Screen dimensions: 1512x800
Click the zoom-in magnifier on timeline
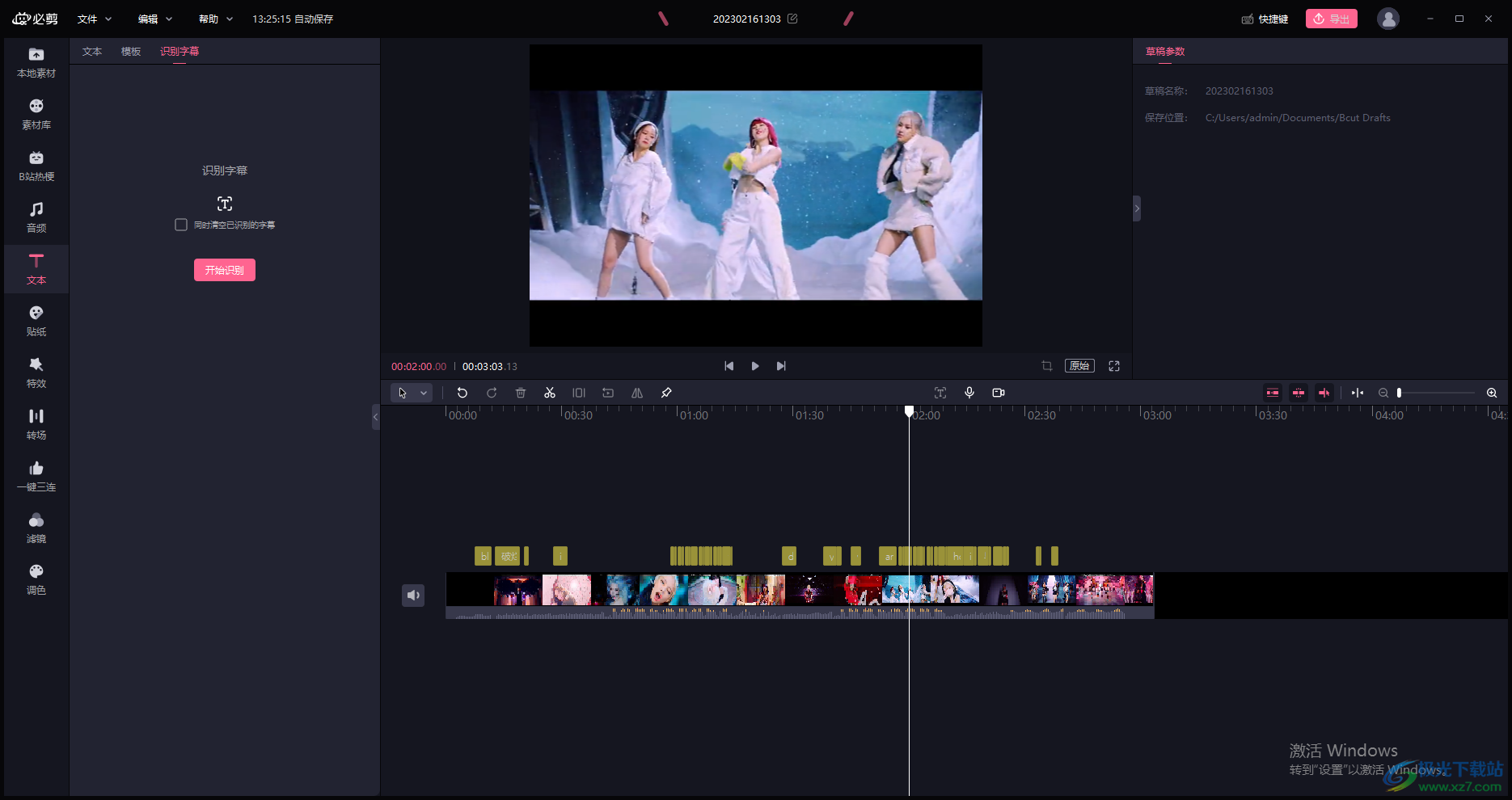pyautogui.click(x=1492, y=393)
